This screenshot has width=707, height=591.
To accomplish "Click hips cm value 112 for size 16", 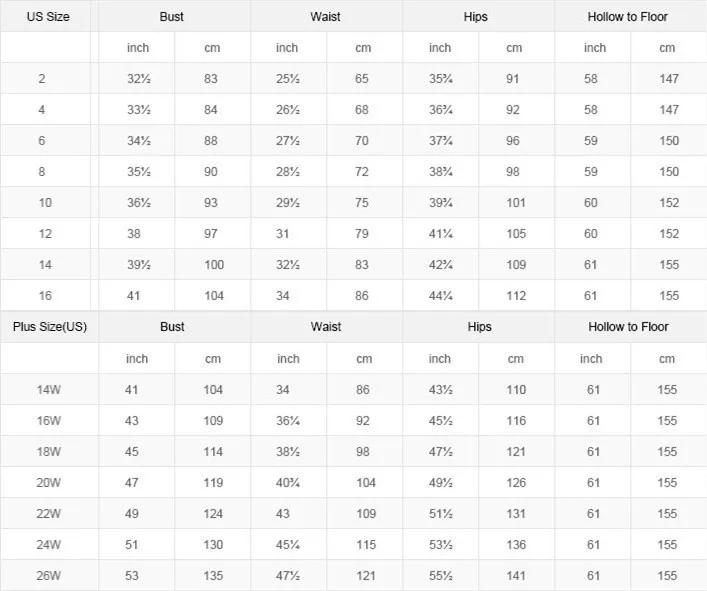I will (x=515, y=296).
